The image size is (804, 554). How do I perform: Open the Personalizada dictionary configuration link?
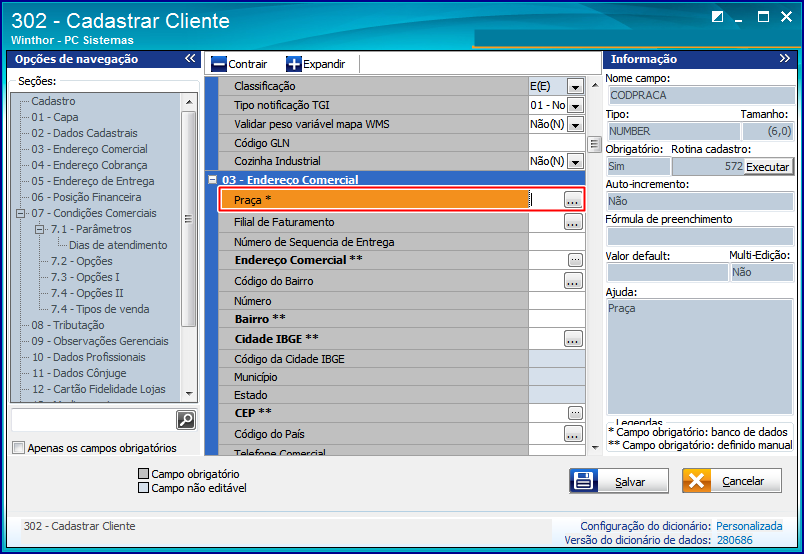pyautogui.click(x=749, y=526)
